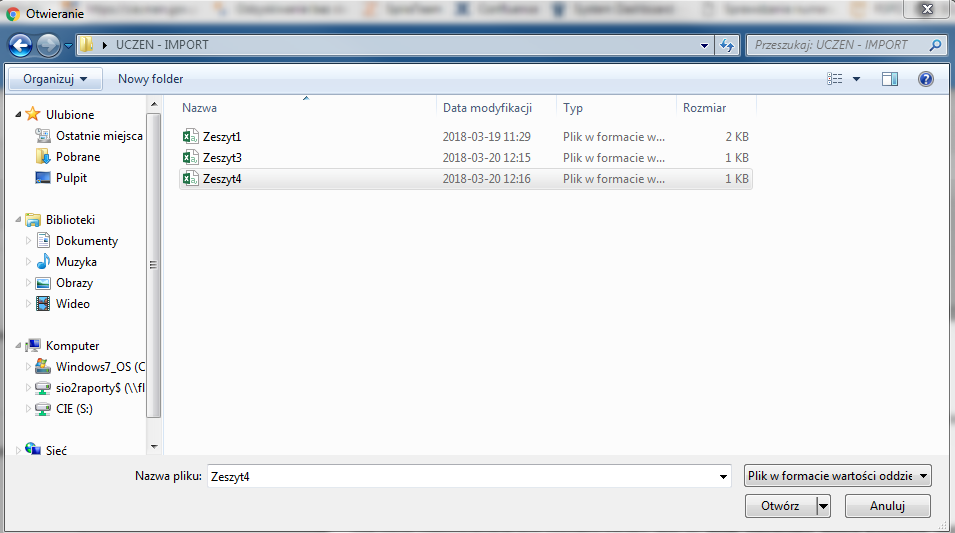Expand the file type filter dropdown
The height and width of the screenshot is (533, 955).
pyautogui.click(x=838, y=477)
